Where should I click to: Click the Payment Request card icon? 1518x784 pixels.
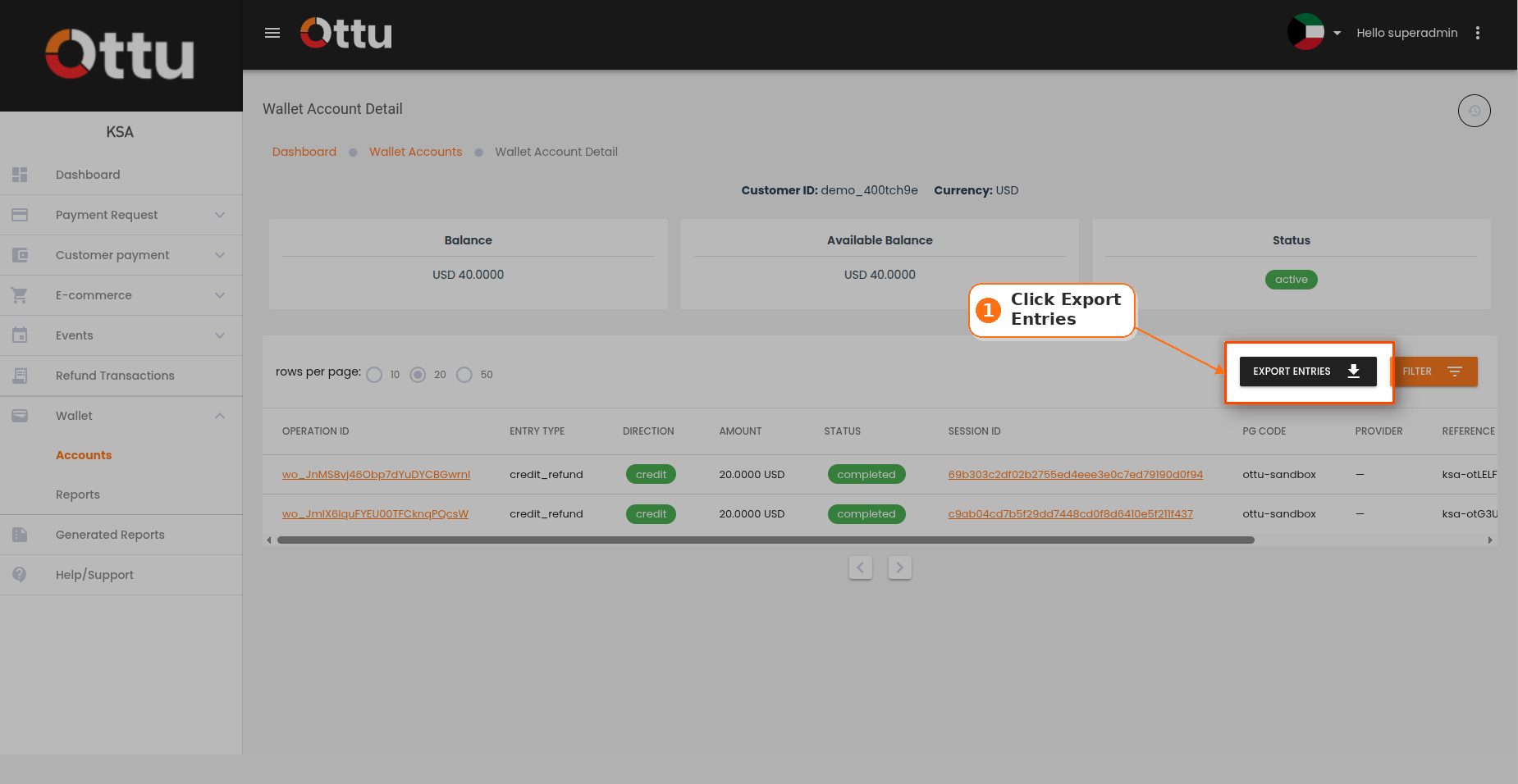pyautogui.click(x=20, y=215)
